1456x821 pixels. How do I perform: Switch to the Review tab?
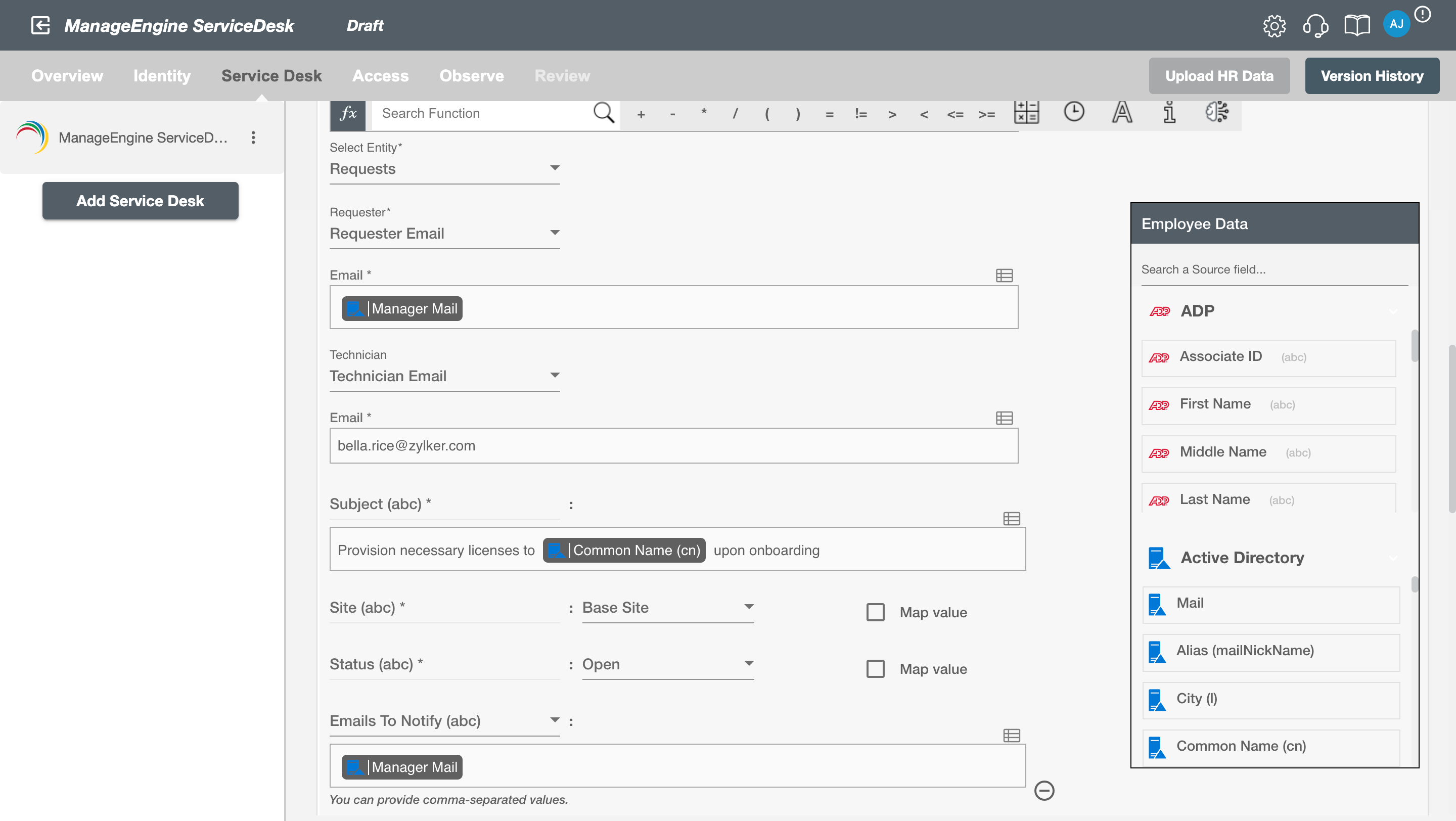pyautogui.click(x=562, y=76)
